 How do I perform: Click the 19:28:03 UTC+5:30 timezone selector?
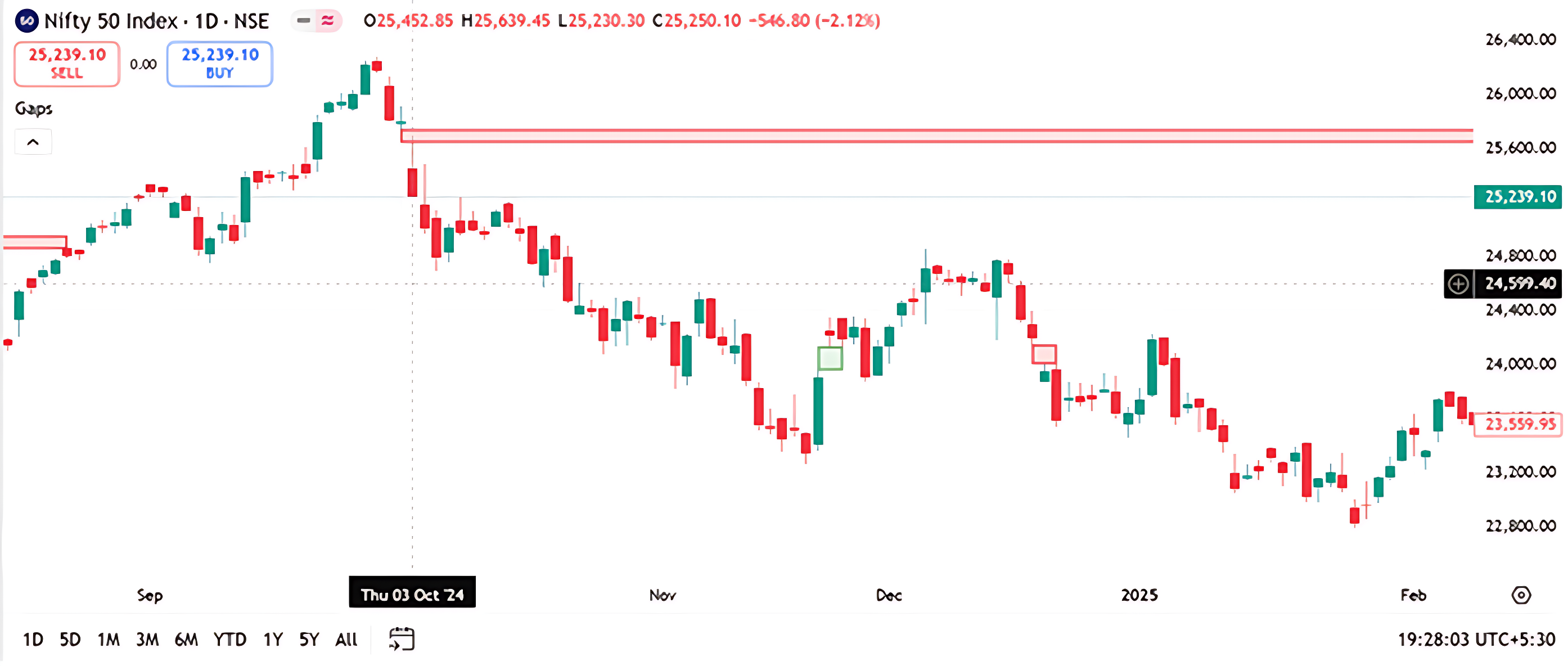[1475, 639]
